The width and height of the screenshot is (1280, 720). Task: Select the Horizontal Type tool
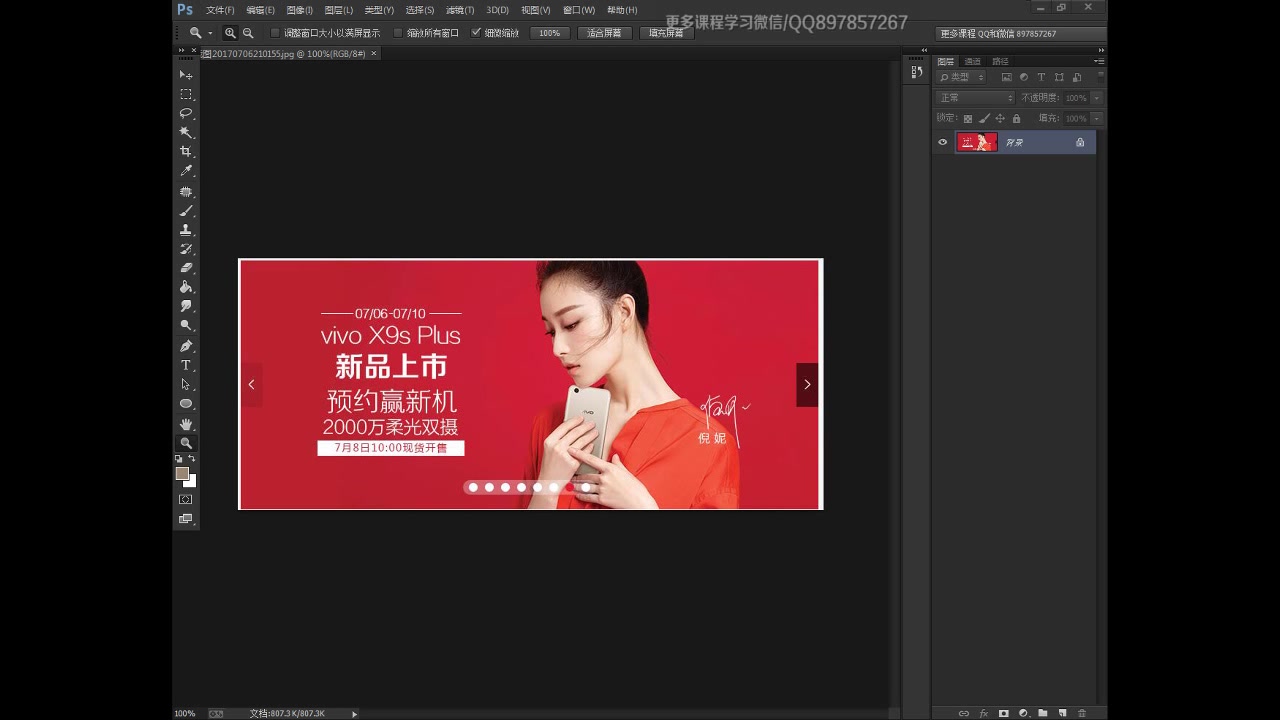coord(186,365)
